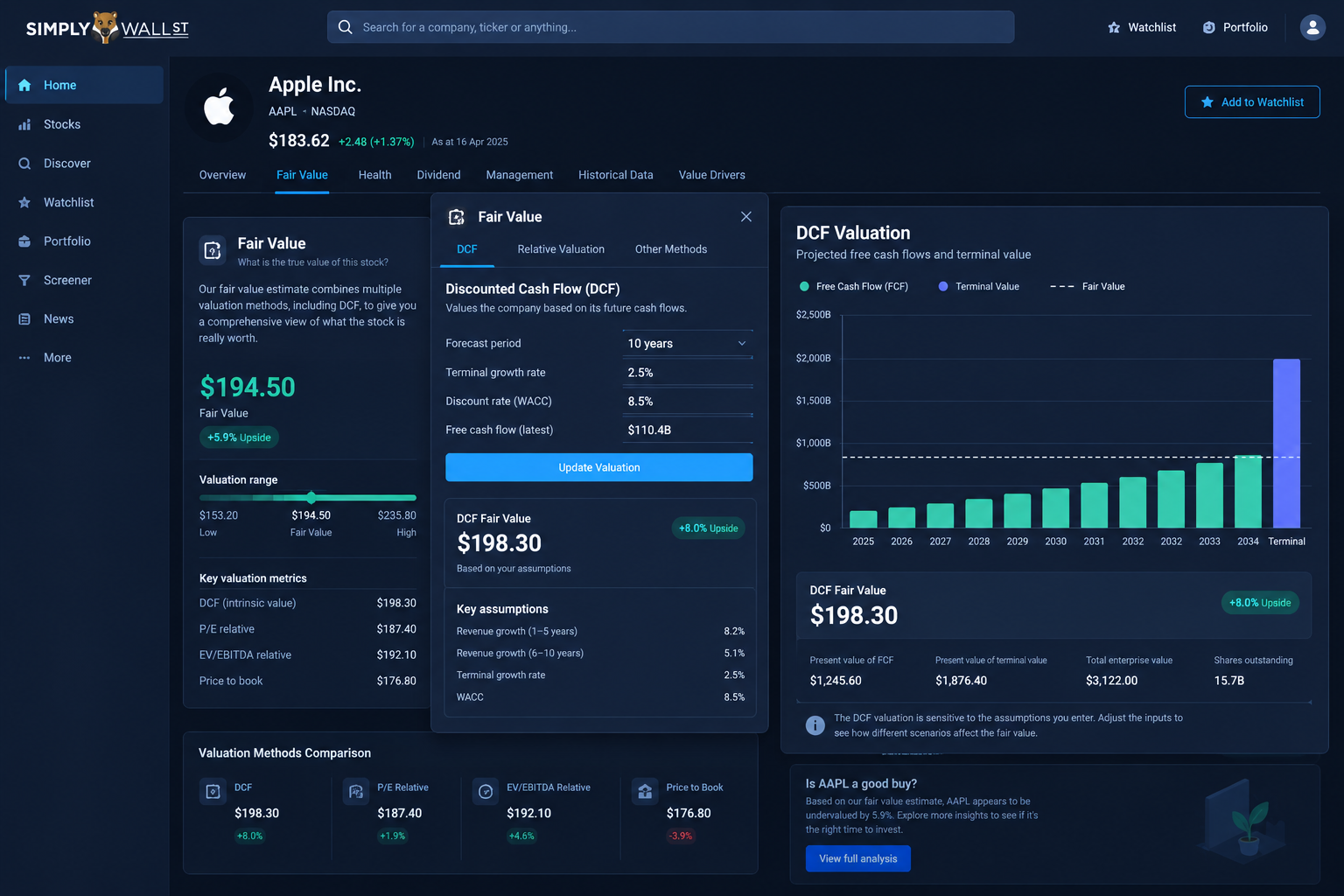The height and width of the screenshot is (896, 1344).
Task: Open Watchlist link in top header
Action: [1142, 28]
